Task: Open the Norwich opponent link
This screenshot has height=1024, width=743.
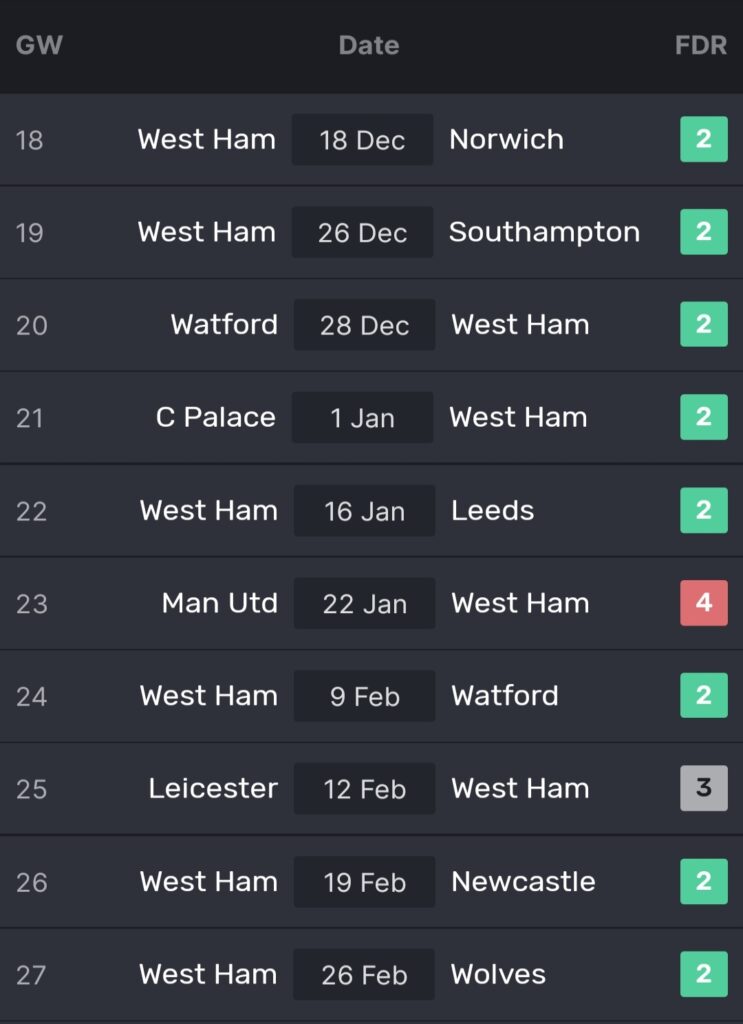Action: [x=506, y=139]
